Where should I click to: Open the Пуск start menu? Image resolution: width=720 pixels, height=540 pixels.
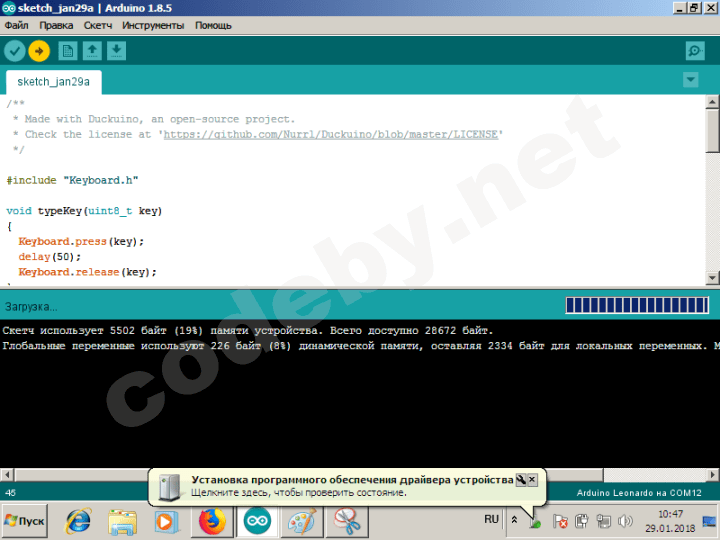point(24,521)
